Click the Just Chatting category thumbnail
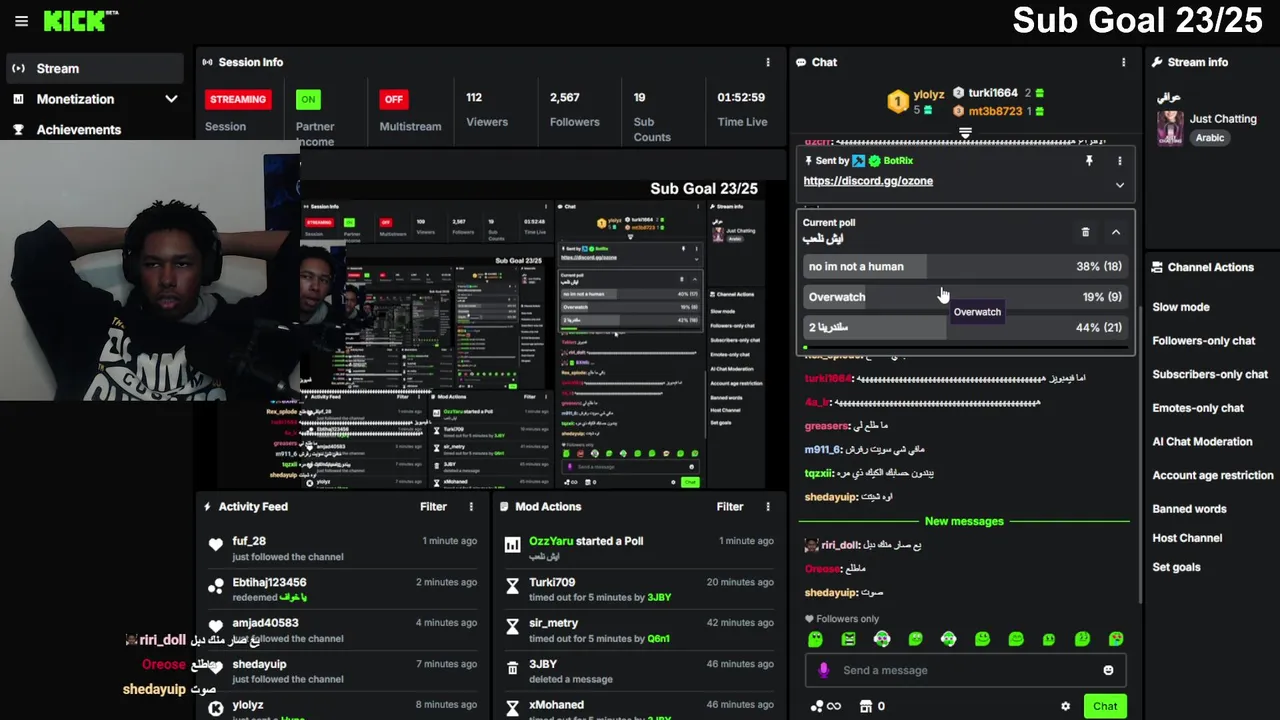Screen dimensions: 1280x720 1170,128
